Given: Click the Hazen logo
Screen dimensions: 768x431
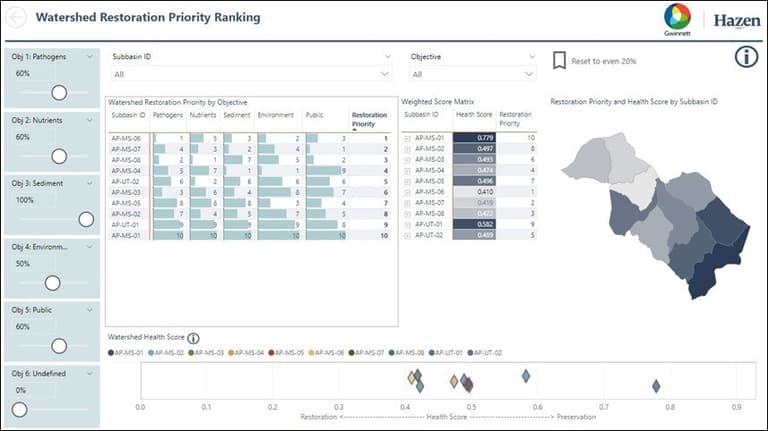Looking at the screenshot, I should click(736, 19).
